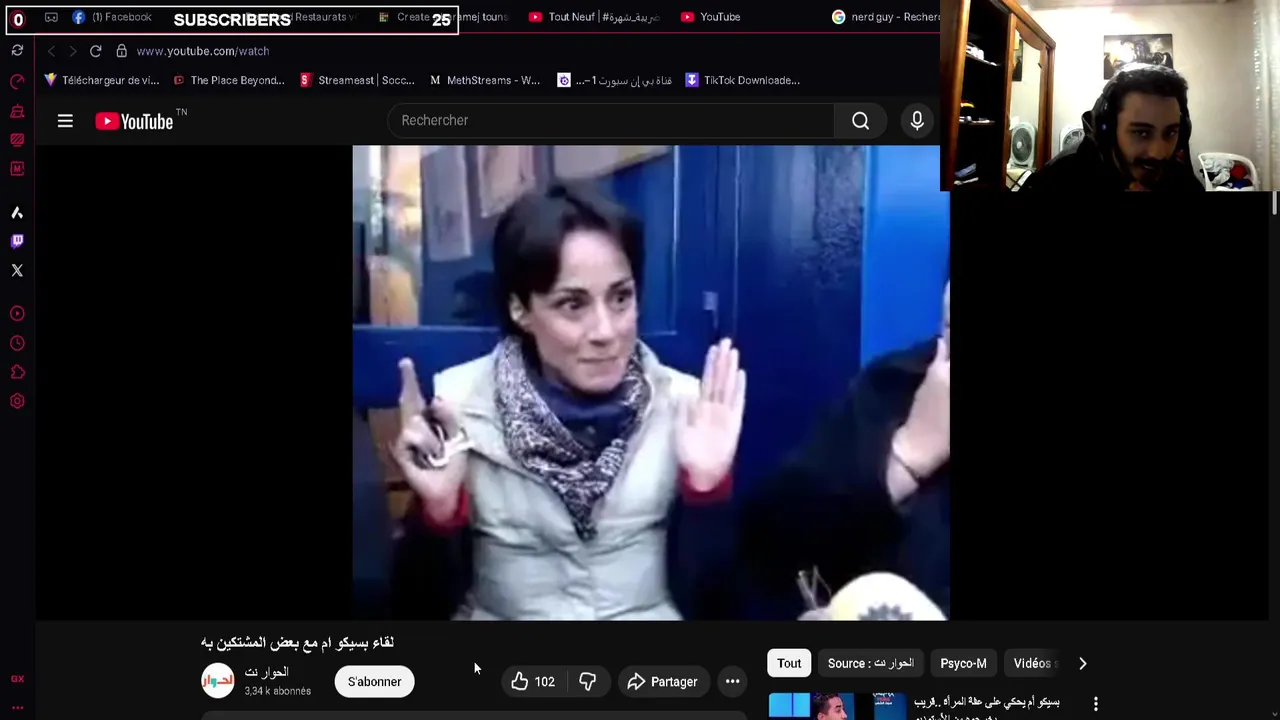Open The Place Beyond... bookmark

pos(229,80)
